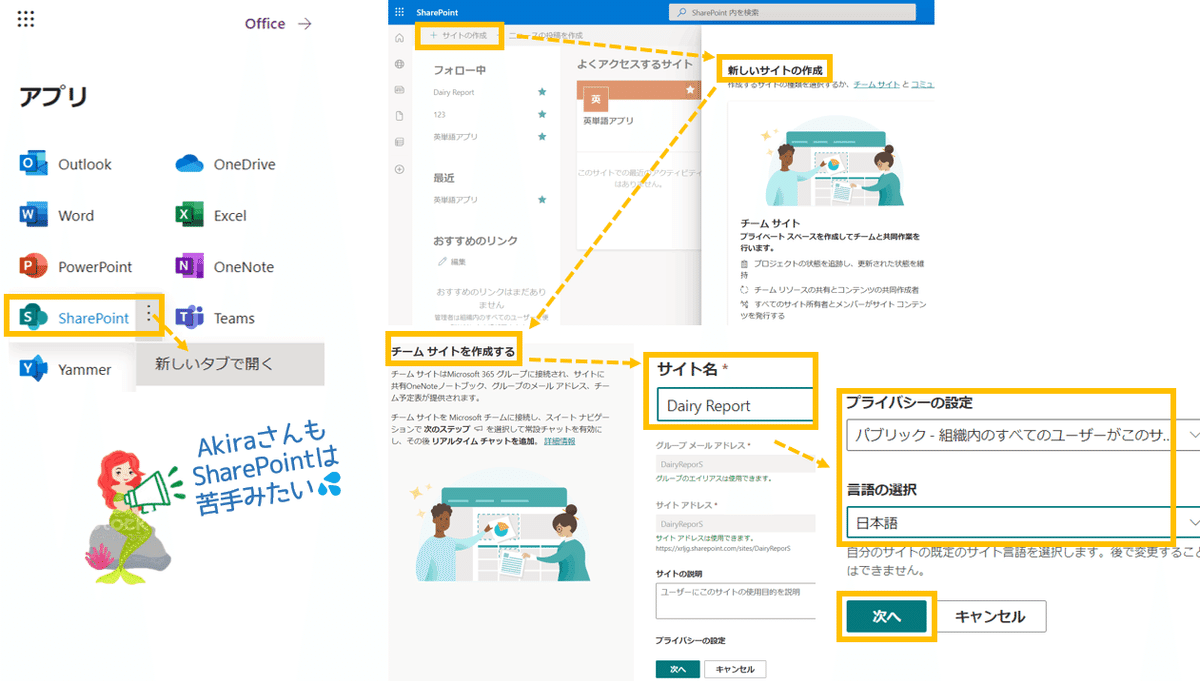Screen dimensions: 1200x681
Task: Click the サイト名 field containing Dairy Report
Action: [x=736, y=406]
